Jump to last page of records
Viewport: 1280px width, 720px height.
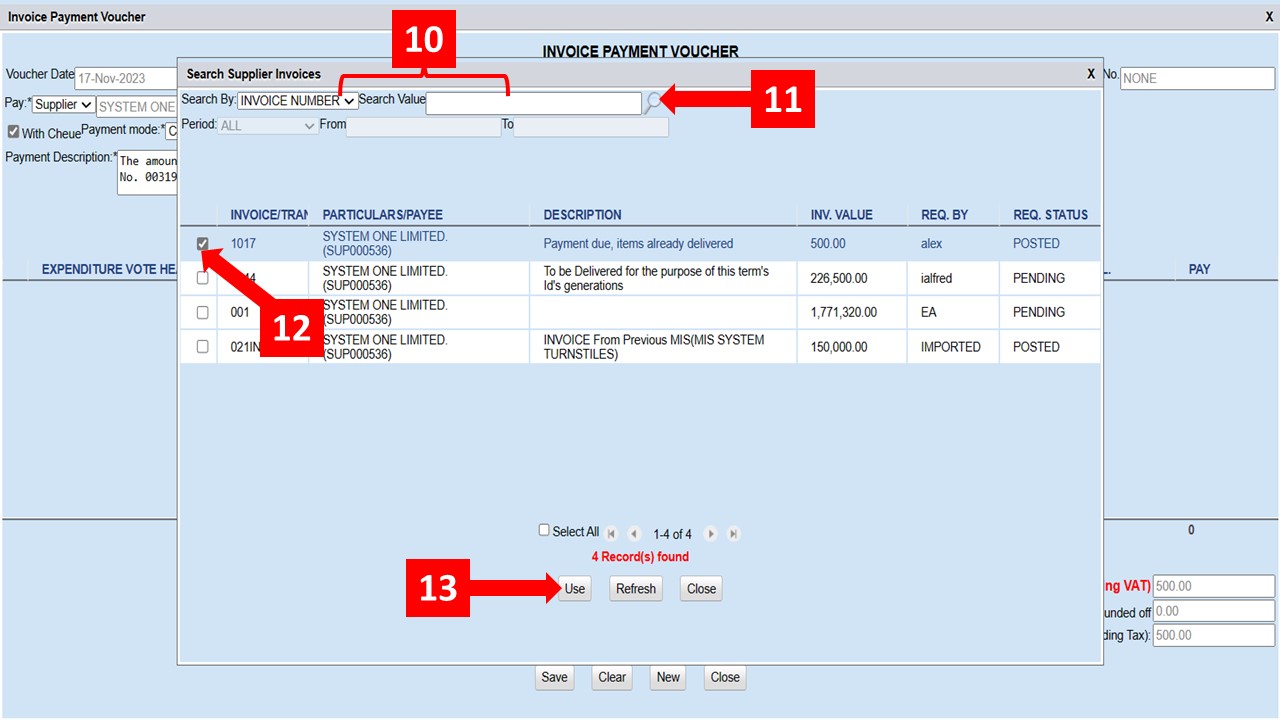click(733, 534)
